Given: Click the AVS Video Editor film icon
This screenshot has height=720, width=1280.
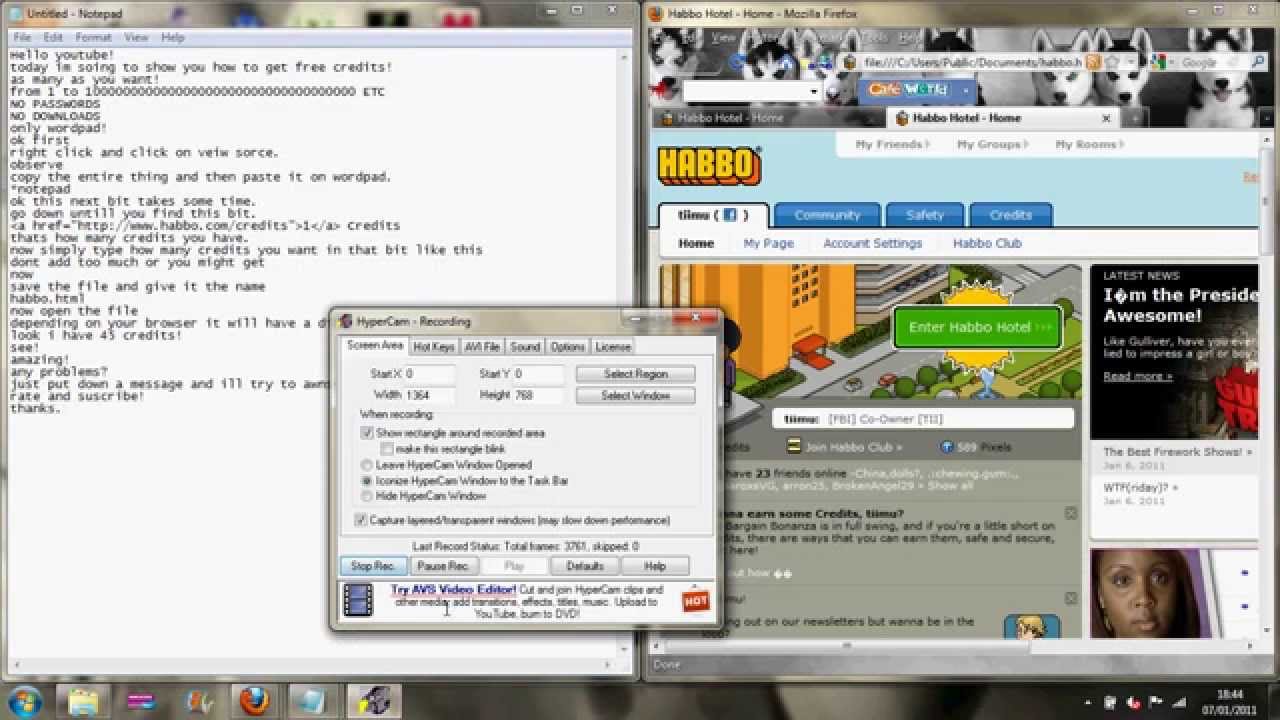Looking at the screenshot, I should (x=357, y=600).
